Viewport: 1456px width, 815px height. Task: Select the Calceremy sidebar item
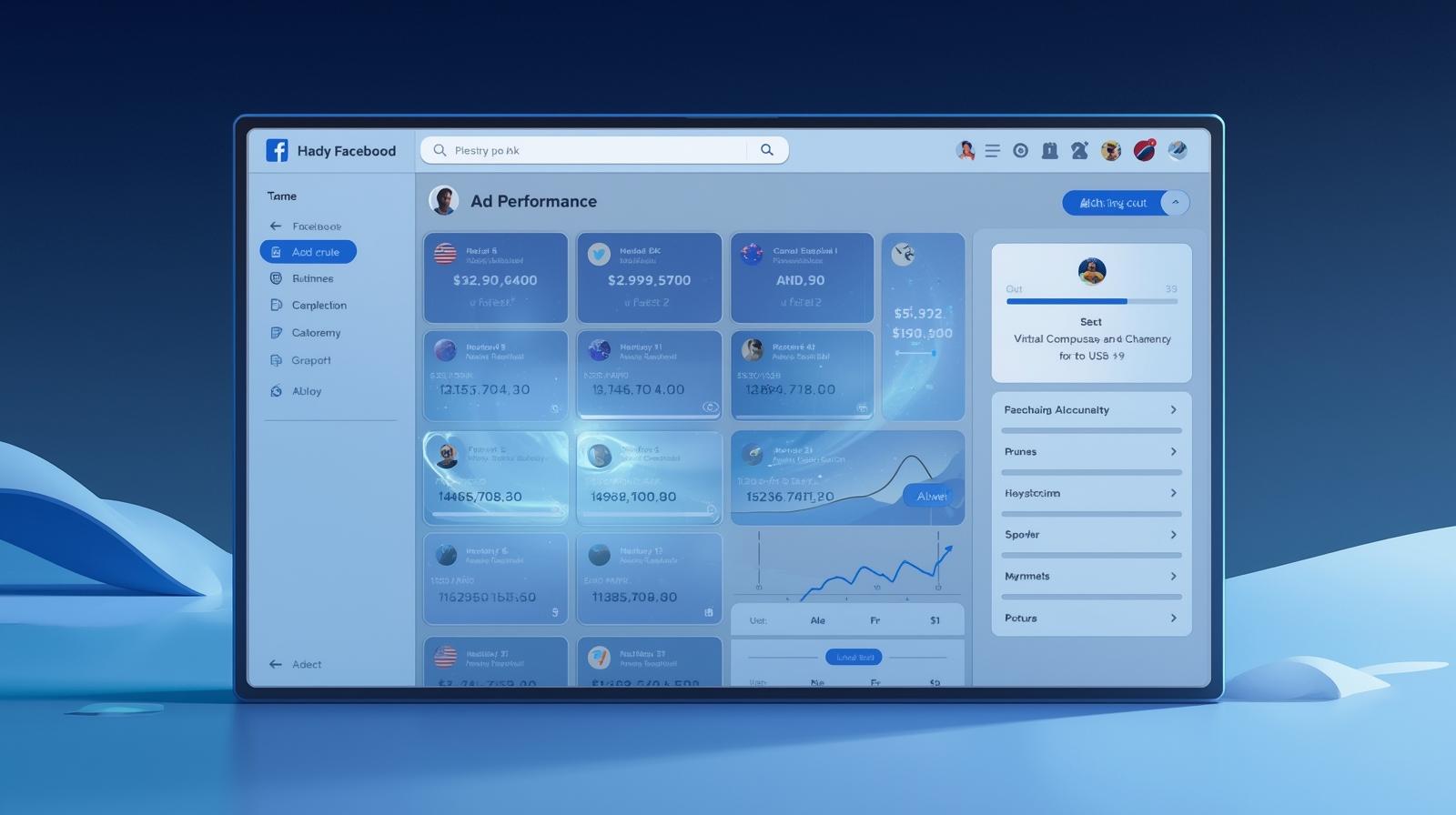pos(316,333)
